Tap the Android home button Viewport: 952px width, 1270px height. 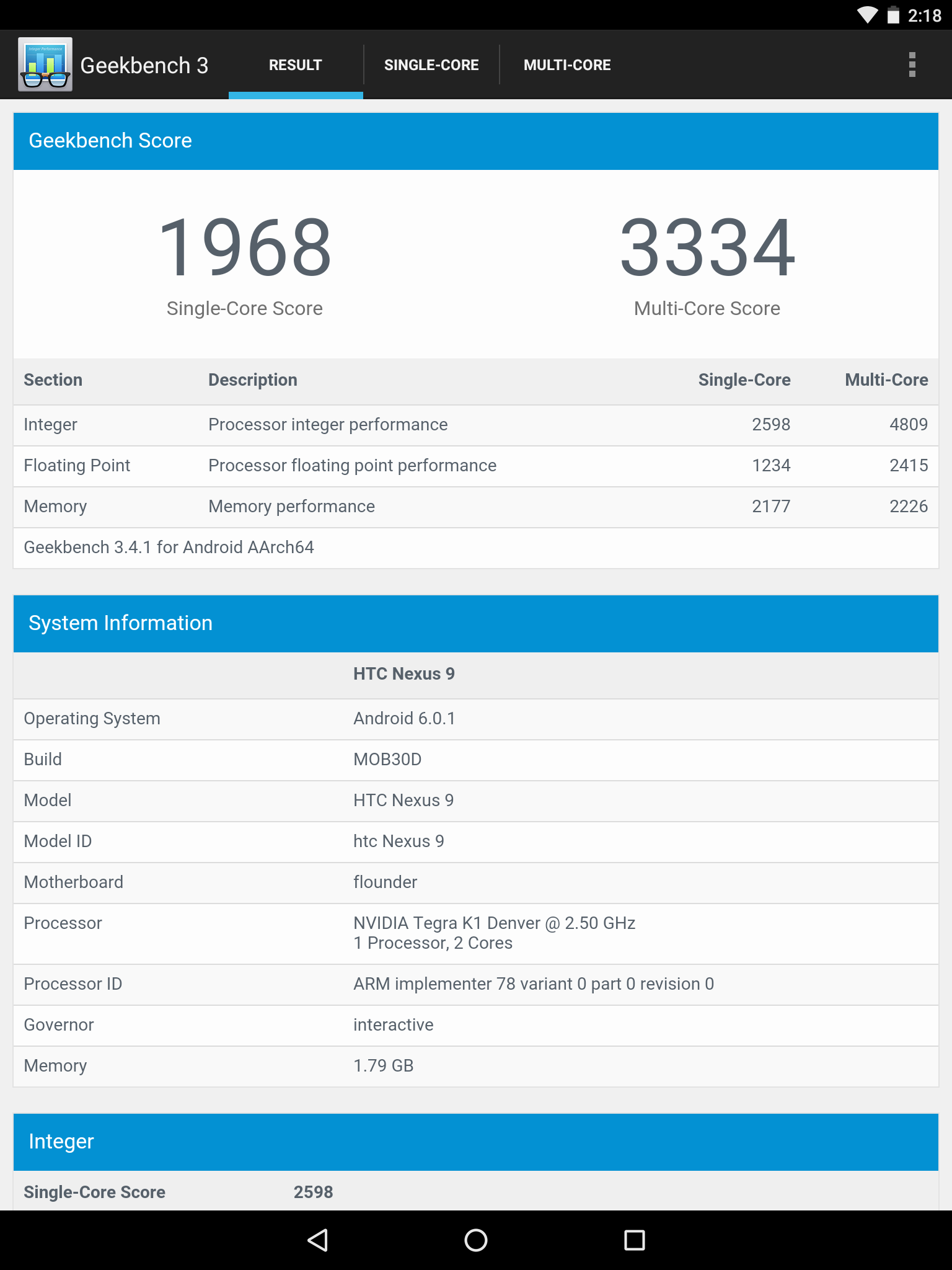click(476, 1240)
